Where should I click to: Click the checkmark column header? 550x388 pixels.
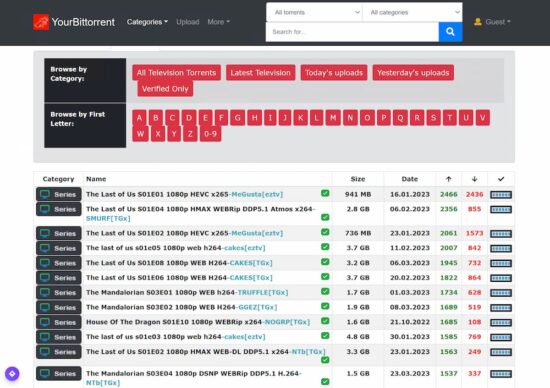501,179
